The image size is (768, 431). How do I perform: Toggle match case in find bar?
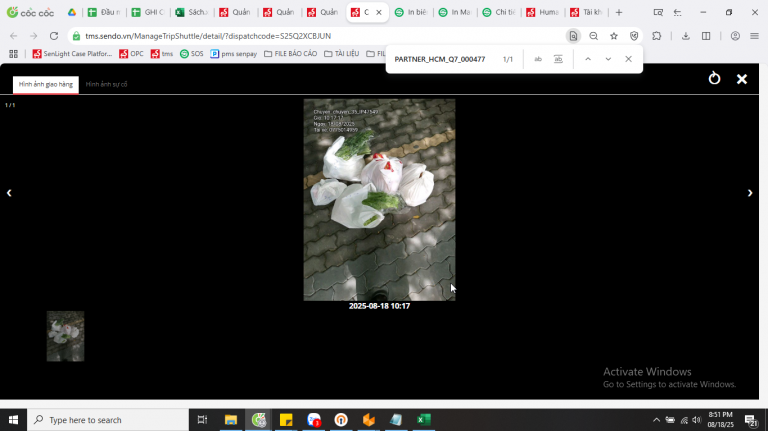click(538, 59)
